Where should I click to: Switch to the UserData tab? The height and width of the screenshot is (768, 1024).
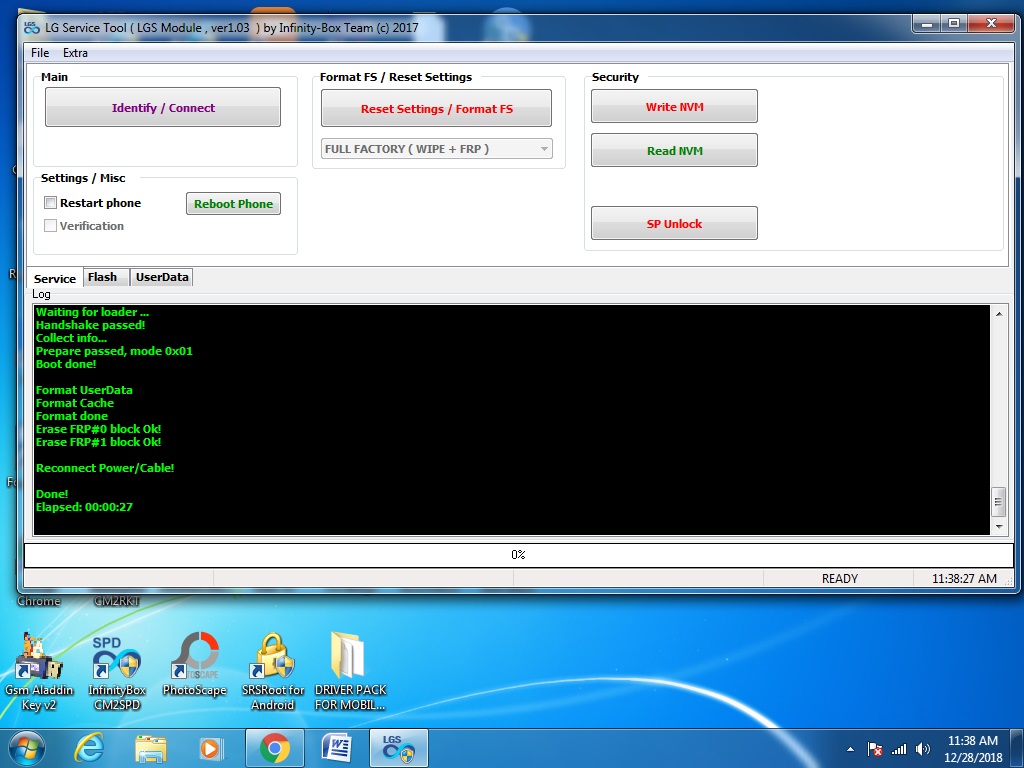point(162,277)
